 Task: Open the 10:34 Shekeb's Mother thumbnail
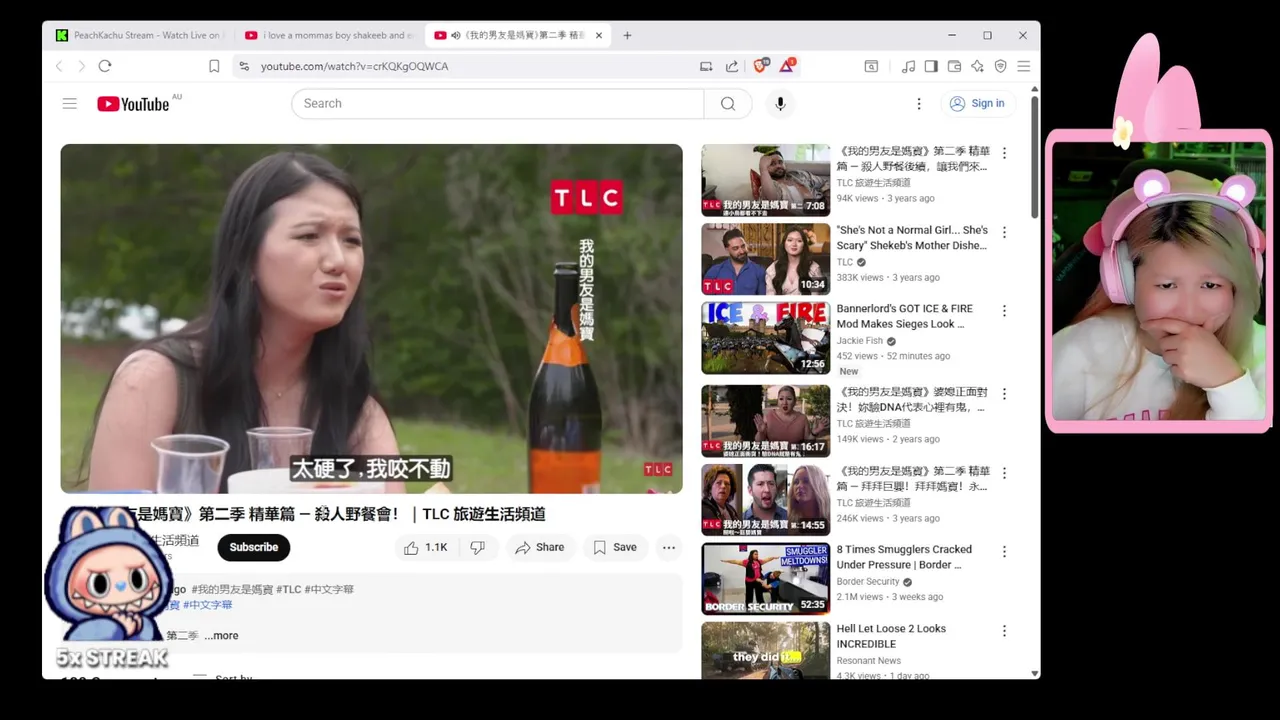[x=766, y=259]
